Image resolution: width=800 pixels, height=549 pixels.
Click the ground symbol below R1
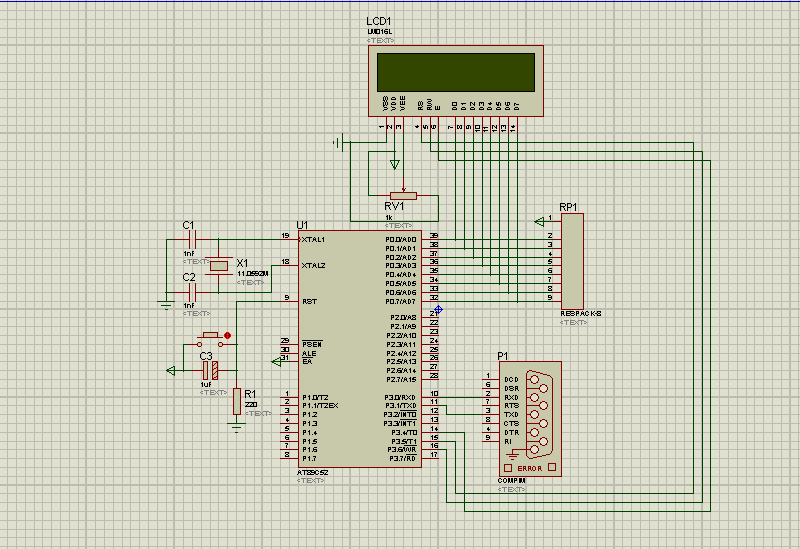click(x=236, y=428)
